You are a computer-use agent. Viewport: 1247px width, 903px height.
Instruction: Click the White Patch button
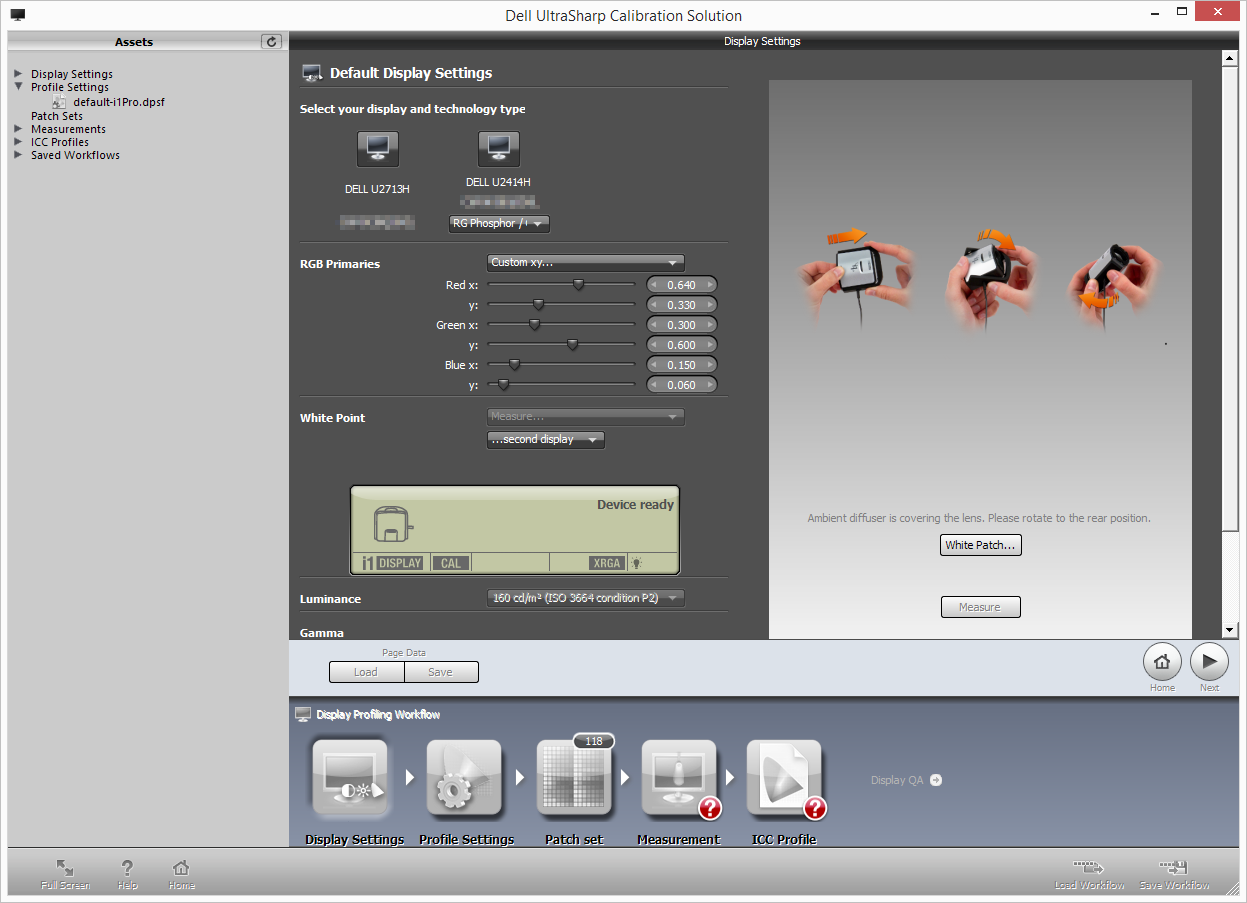(981, 545)
